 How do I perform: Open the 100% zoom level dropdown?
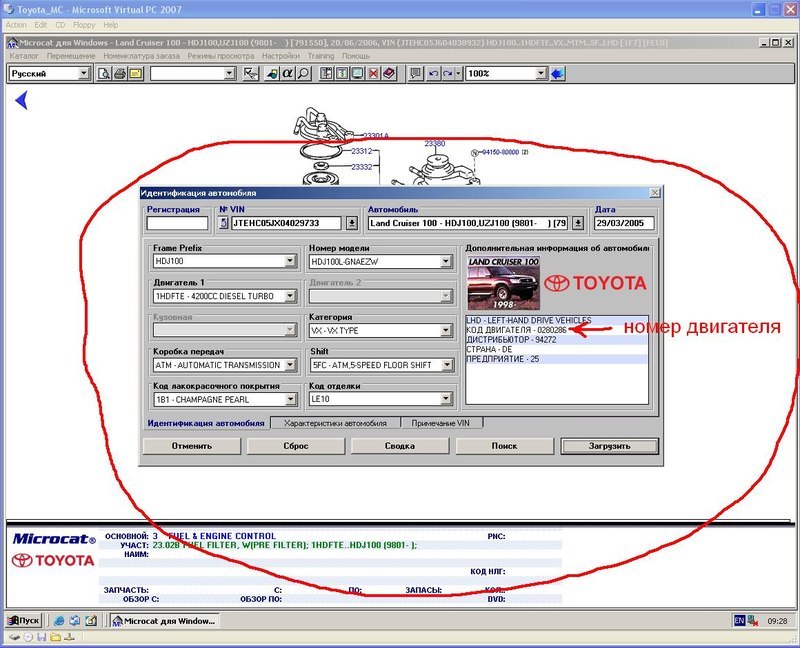pyautogui.click(x=541, y=74)
